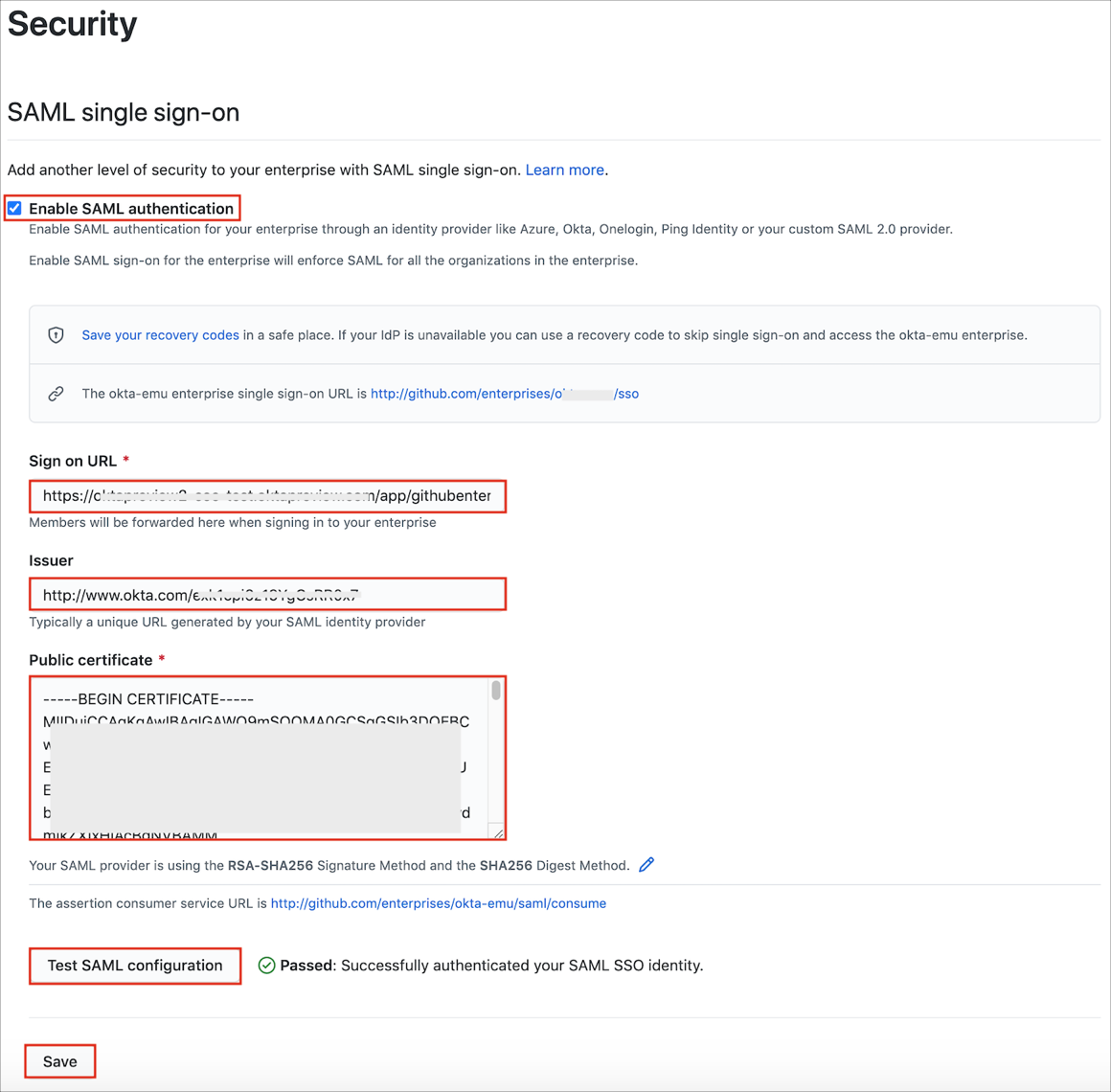Save the SAML settings
Viewport: 1111px width, 1092px height.
tap(59, 1061)
